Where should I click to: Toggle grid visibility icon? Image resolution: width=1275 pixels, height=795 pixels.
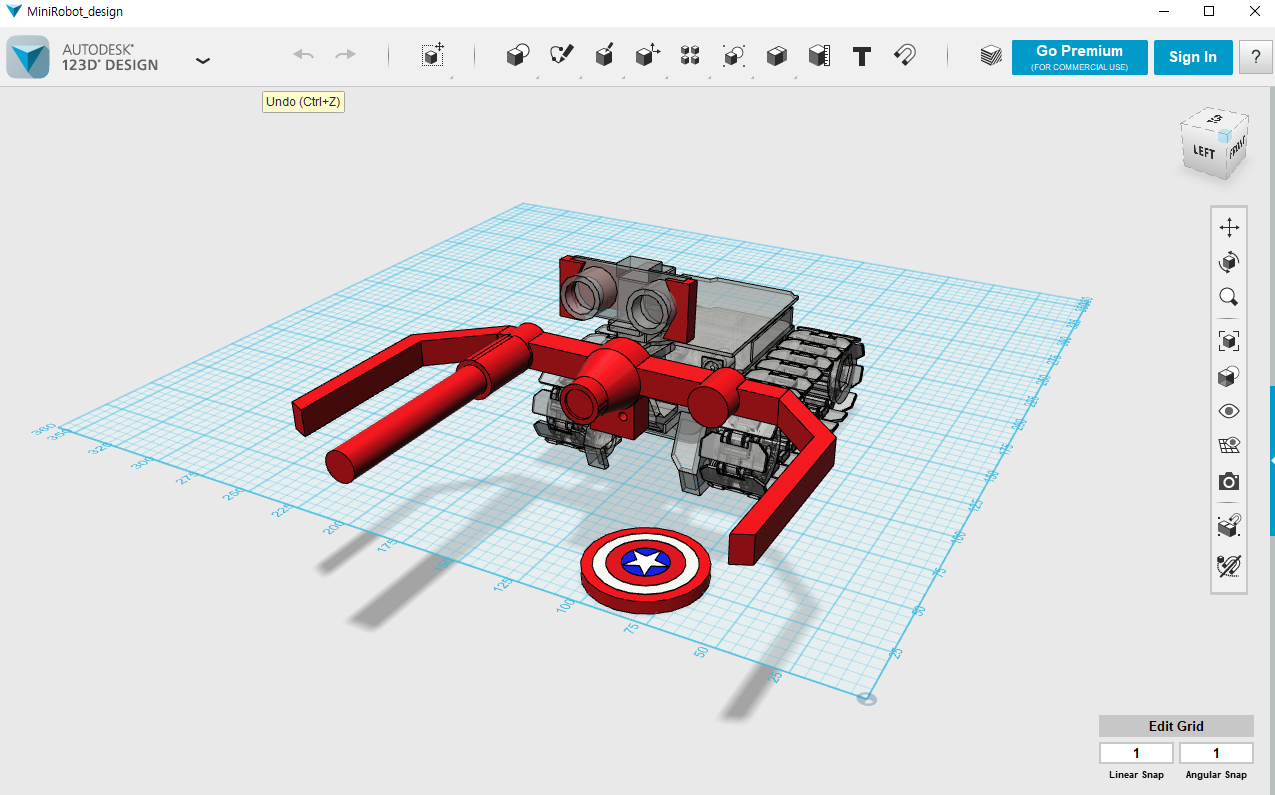[1229, 446]
